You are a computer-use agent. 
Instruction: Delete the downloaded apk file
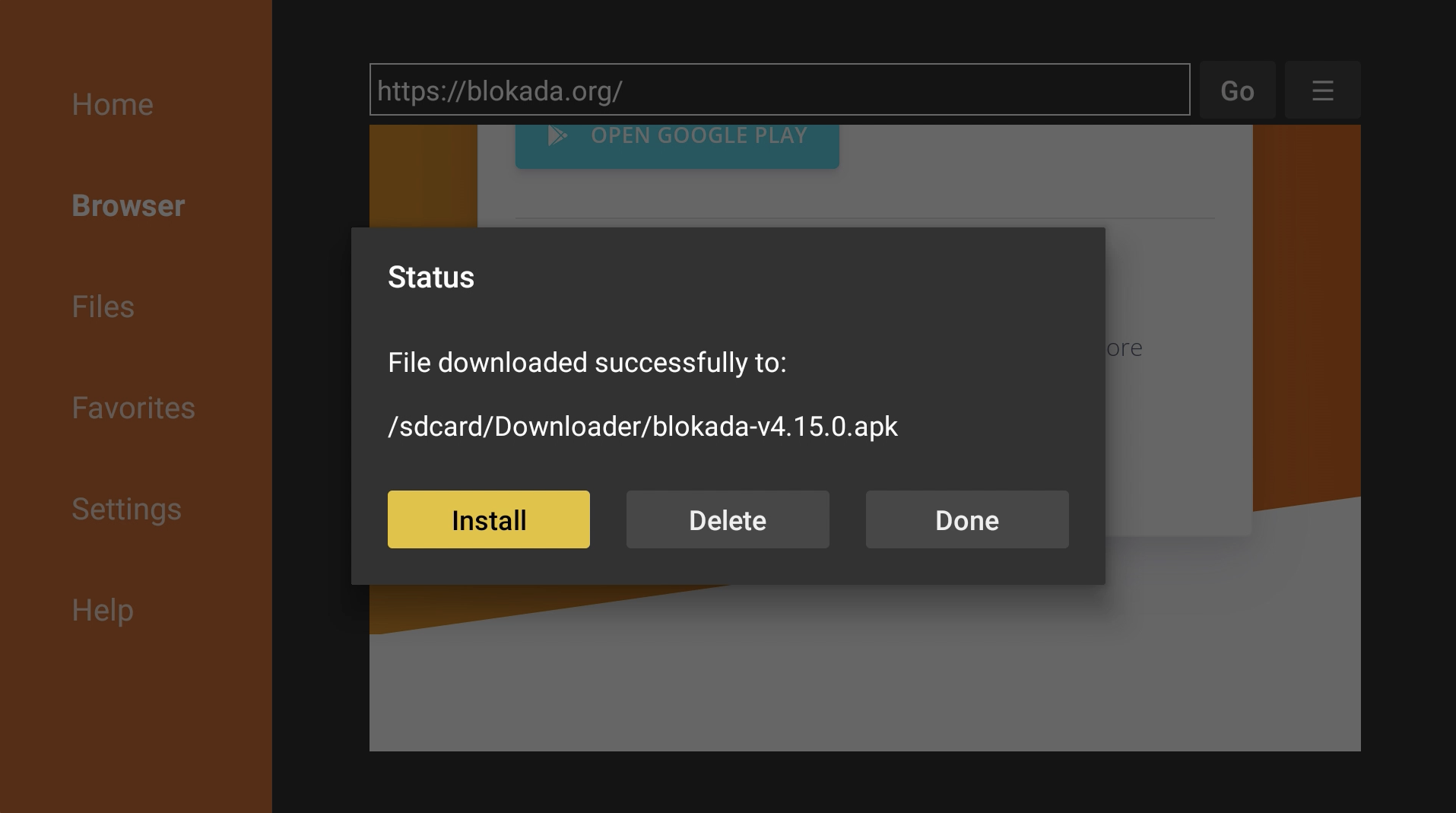pyautogui.click(x=728, y=519)
